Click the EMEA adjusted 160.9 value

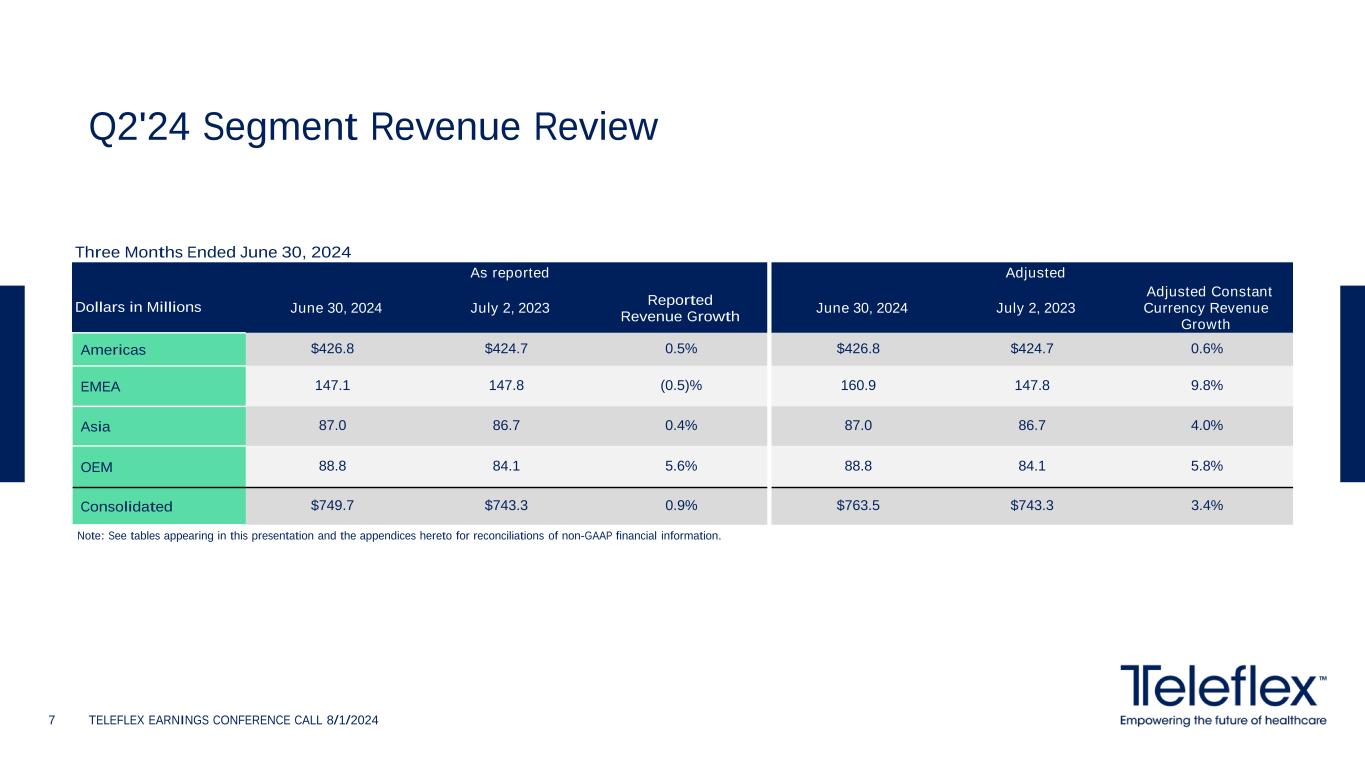pyautogui.click(x=861, y=386)
